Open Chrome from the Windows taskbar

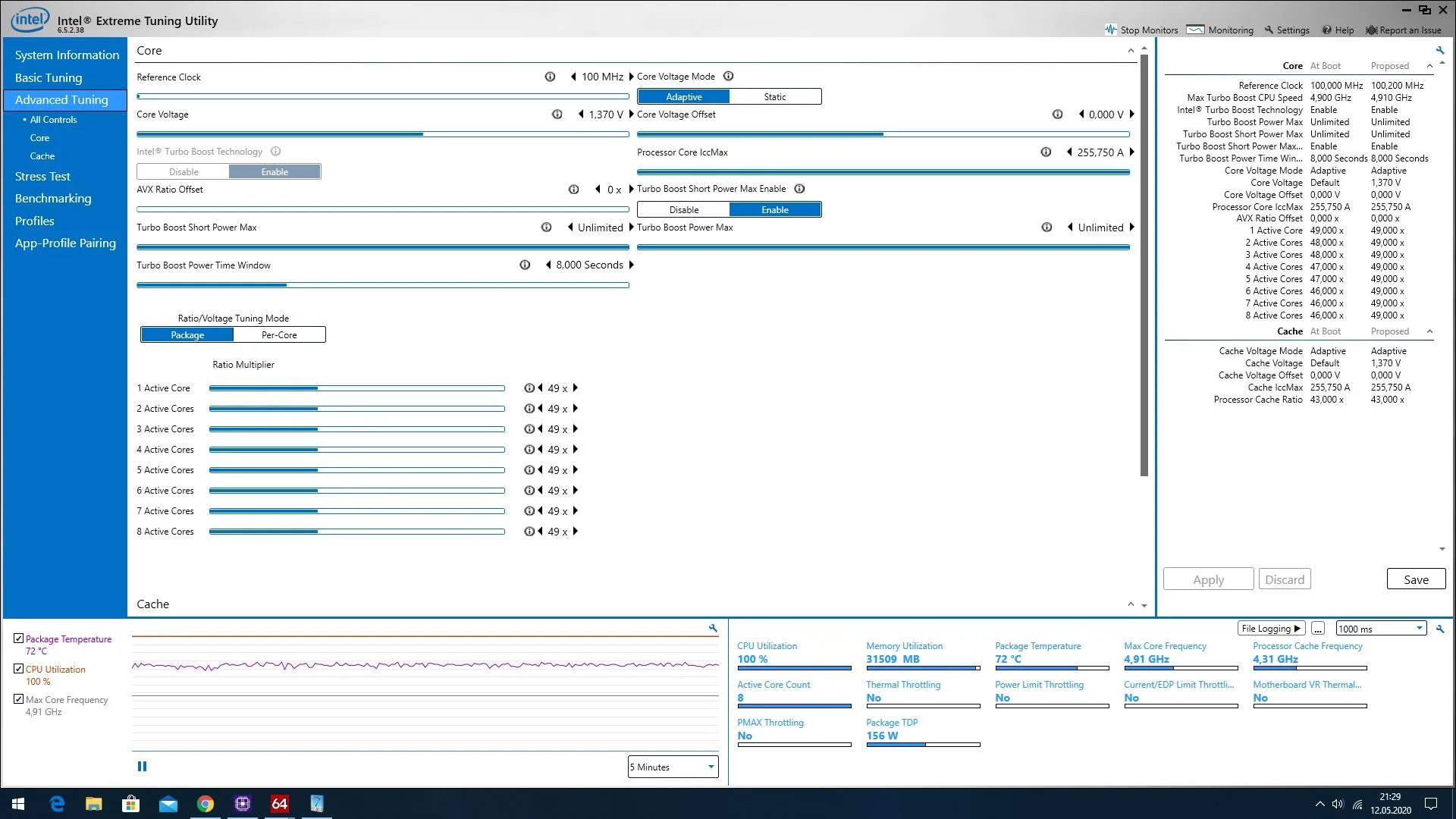tap(205, 803)
